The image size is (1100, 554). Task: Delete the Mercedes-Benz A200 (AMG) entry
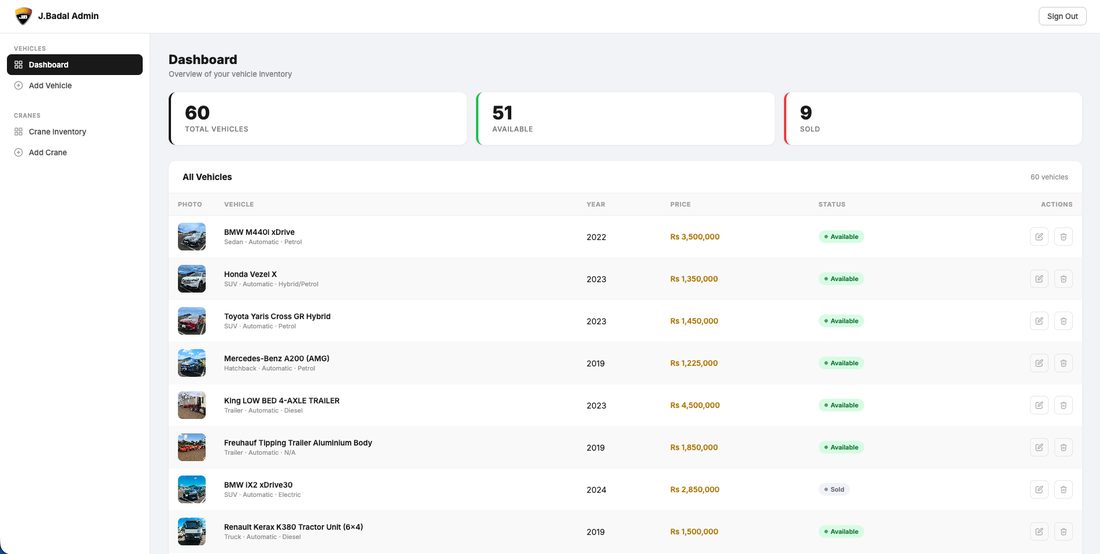[1063, 363]
